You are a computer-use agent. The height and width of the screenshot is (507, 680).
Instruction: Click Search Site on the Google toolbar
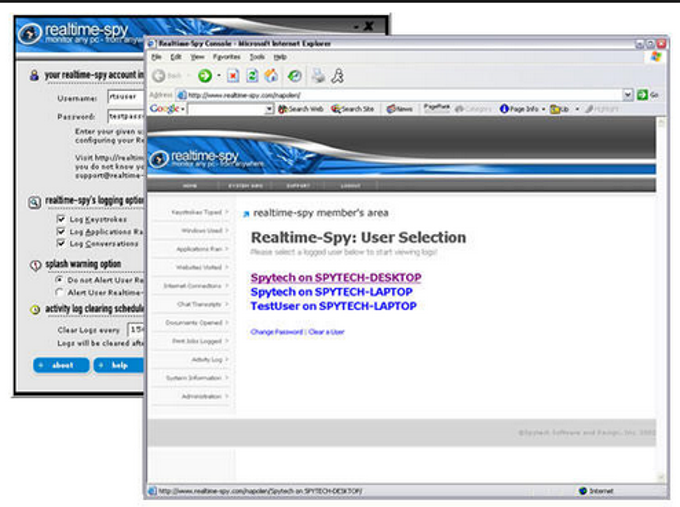click(353, 109)
